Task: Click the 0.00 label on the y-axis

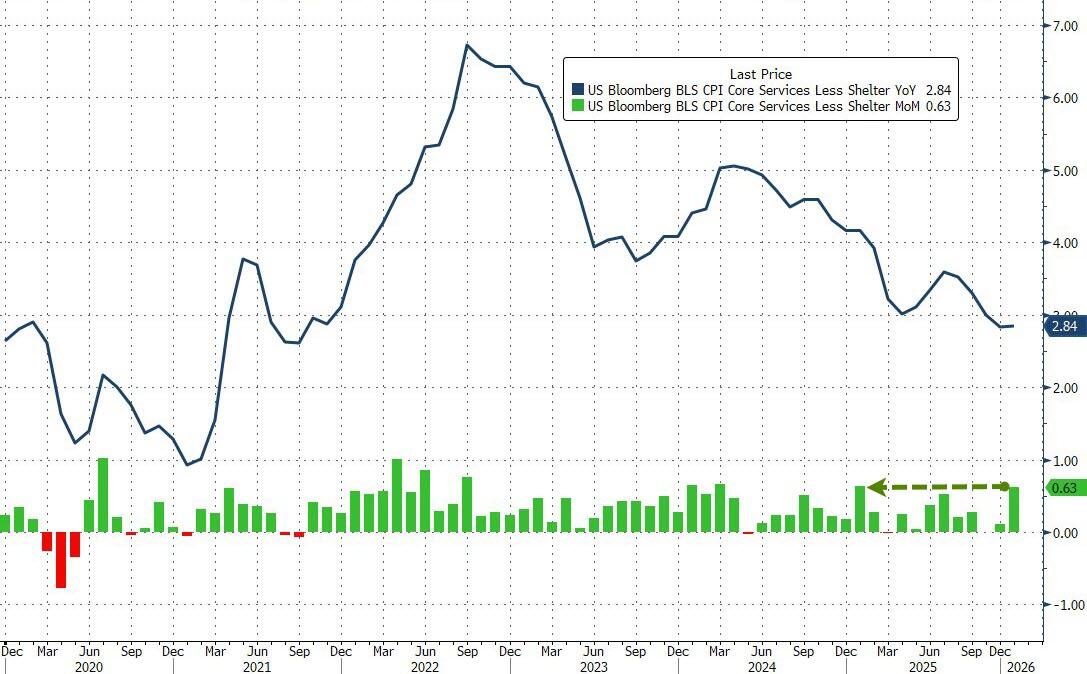Action: point(1061,533)
